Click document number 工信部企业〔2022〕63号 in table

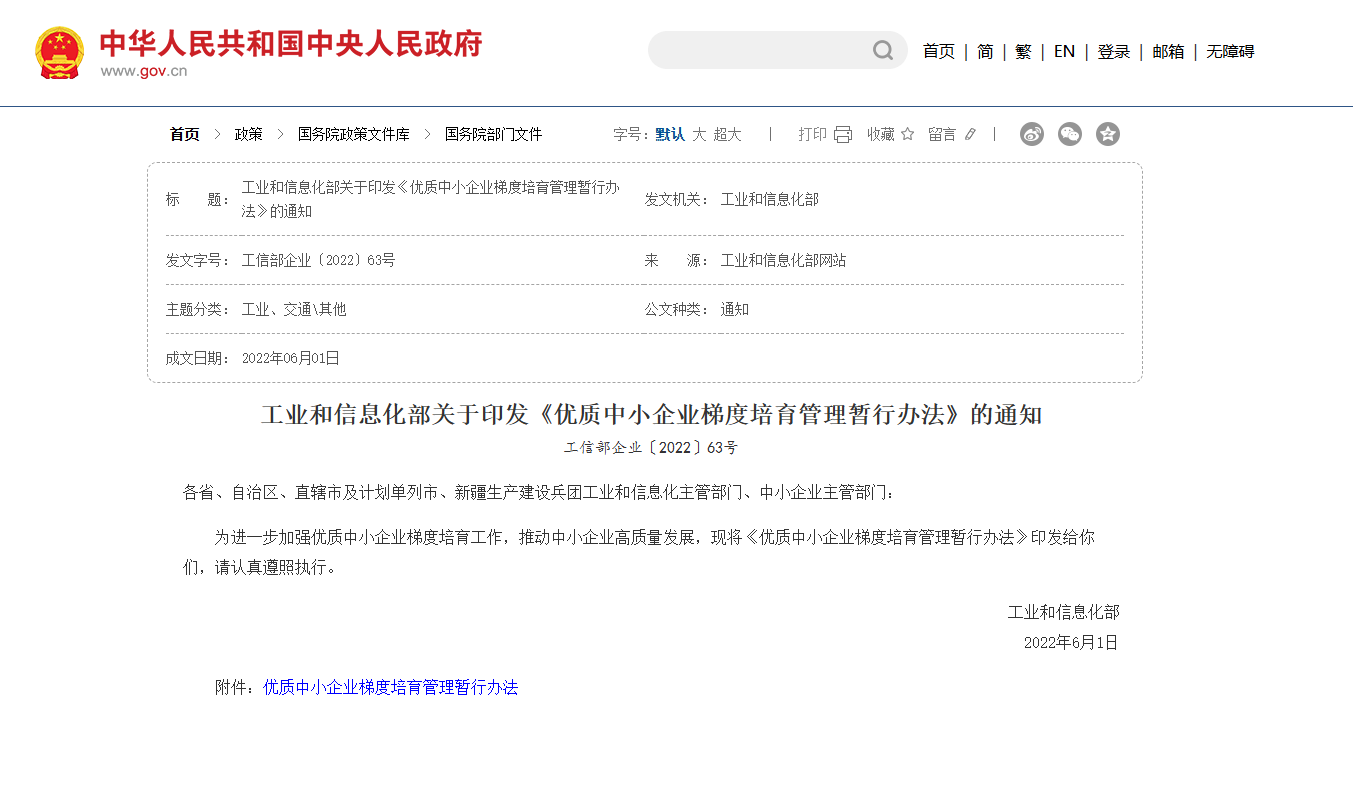click(319, 260)
